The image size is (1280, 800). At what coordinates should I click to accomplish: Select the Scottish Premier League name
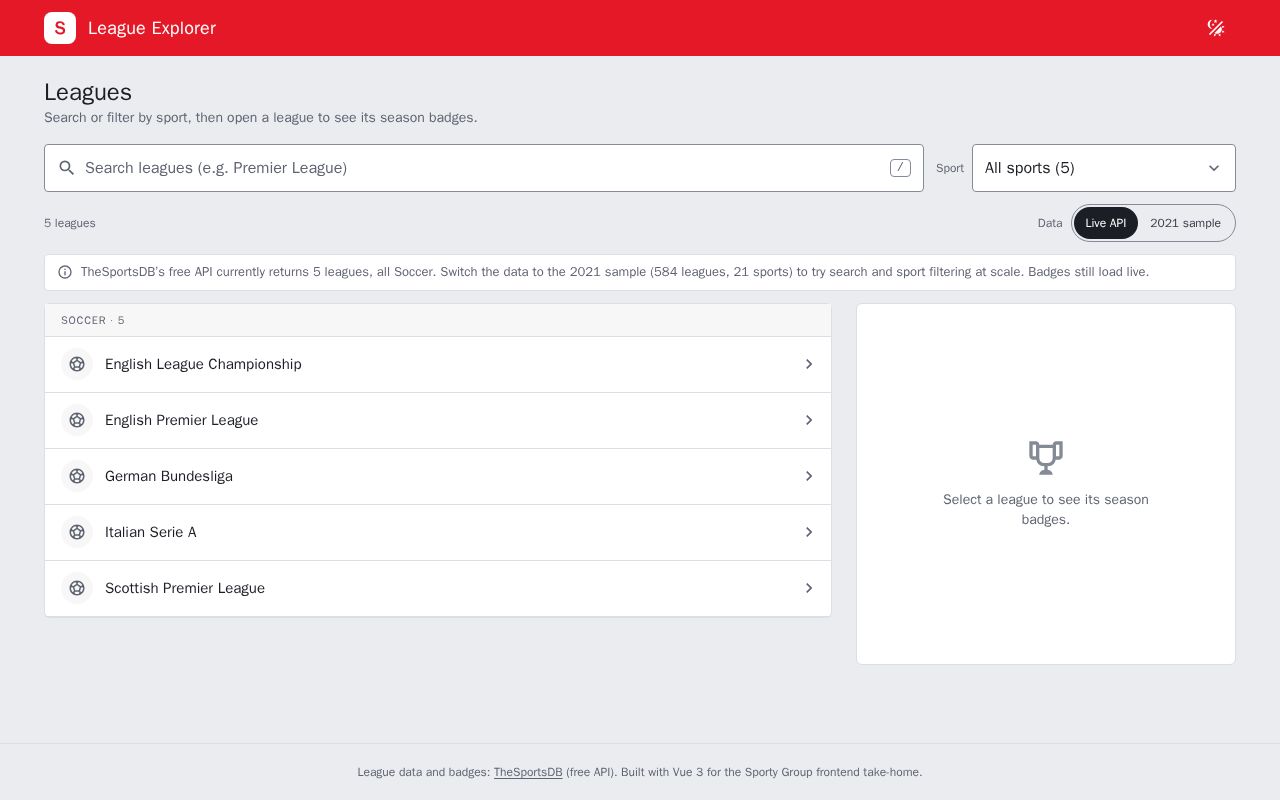click(x=185, y=588)
